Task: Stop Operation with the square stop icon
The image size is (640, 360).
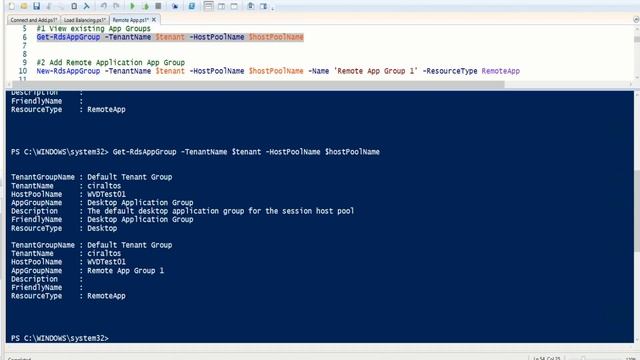Action: tap(158, 6)
